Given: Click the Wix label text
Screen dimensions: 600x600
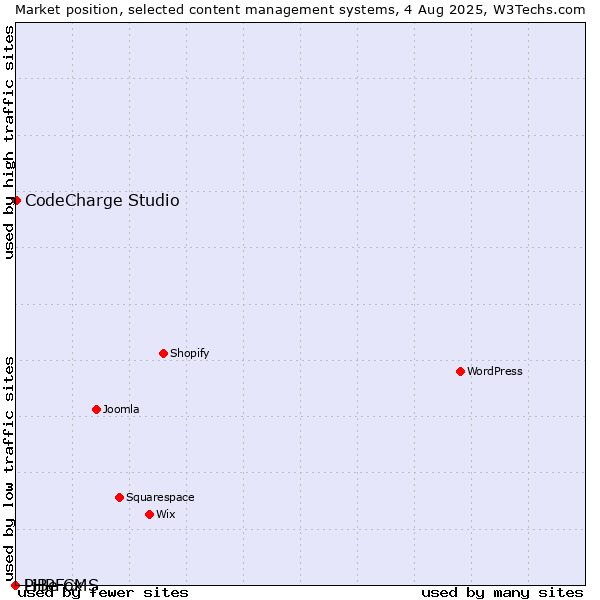Looking at the screenshot, I should pyautogui.click(x=166, y=514).
